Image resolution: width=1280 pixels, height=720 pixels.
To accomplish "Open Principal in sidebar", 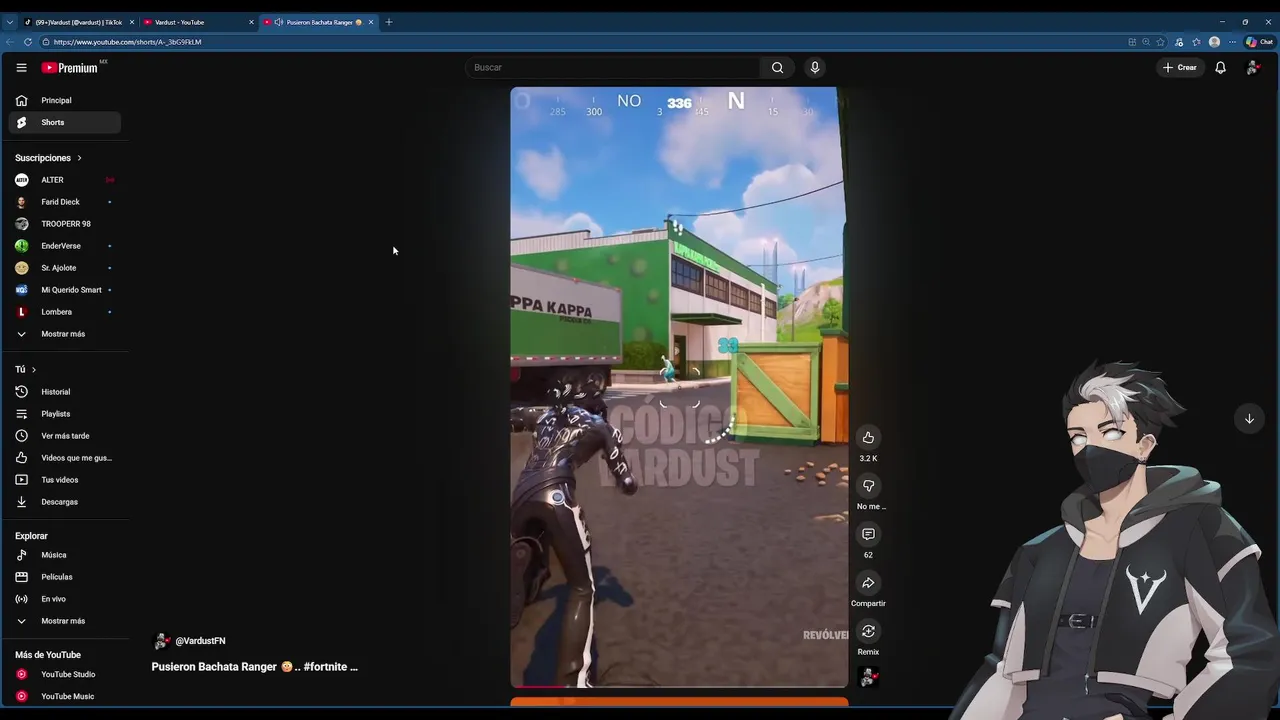I will pyautogui.click(x=65, y=101).
